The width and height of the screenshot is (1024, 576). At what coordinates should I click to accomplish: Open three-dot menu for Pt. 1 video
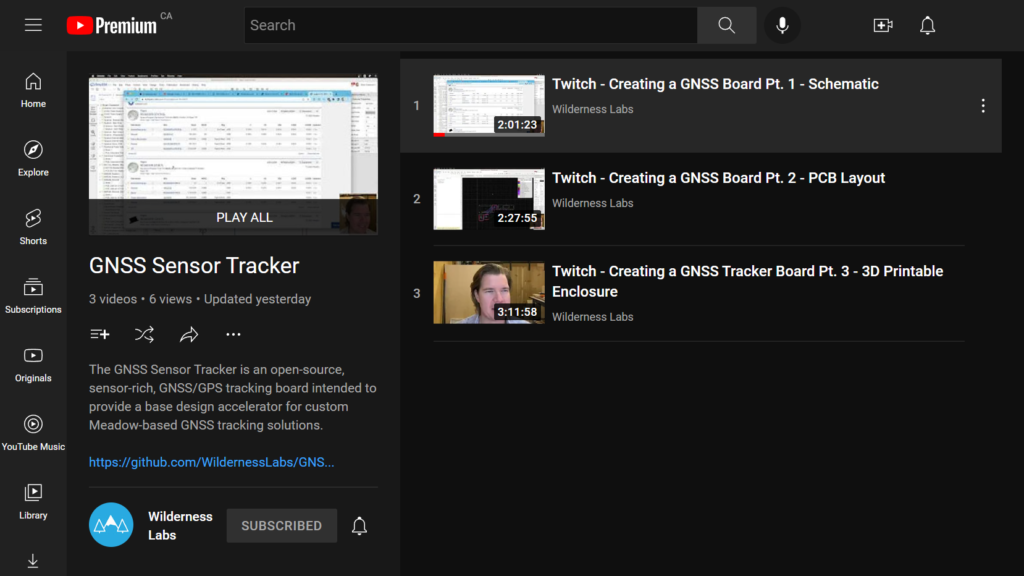[983, 106]
